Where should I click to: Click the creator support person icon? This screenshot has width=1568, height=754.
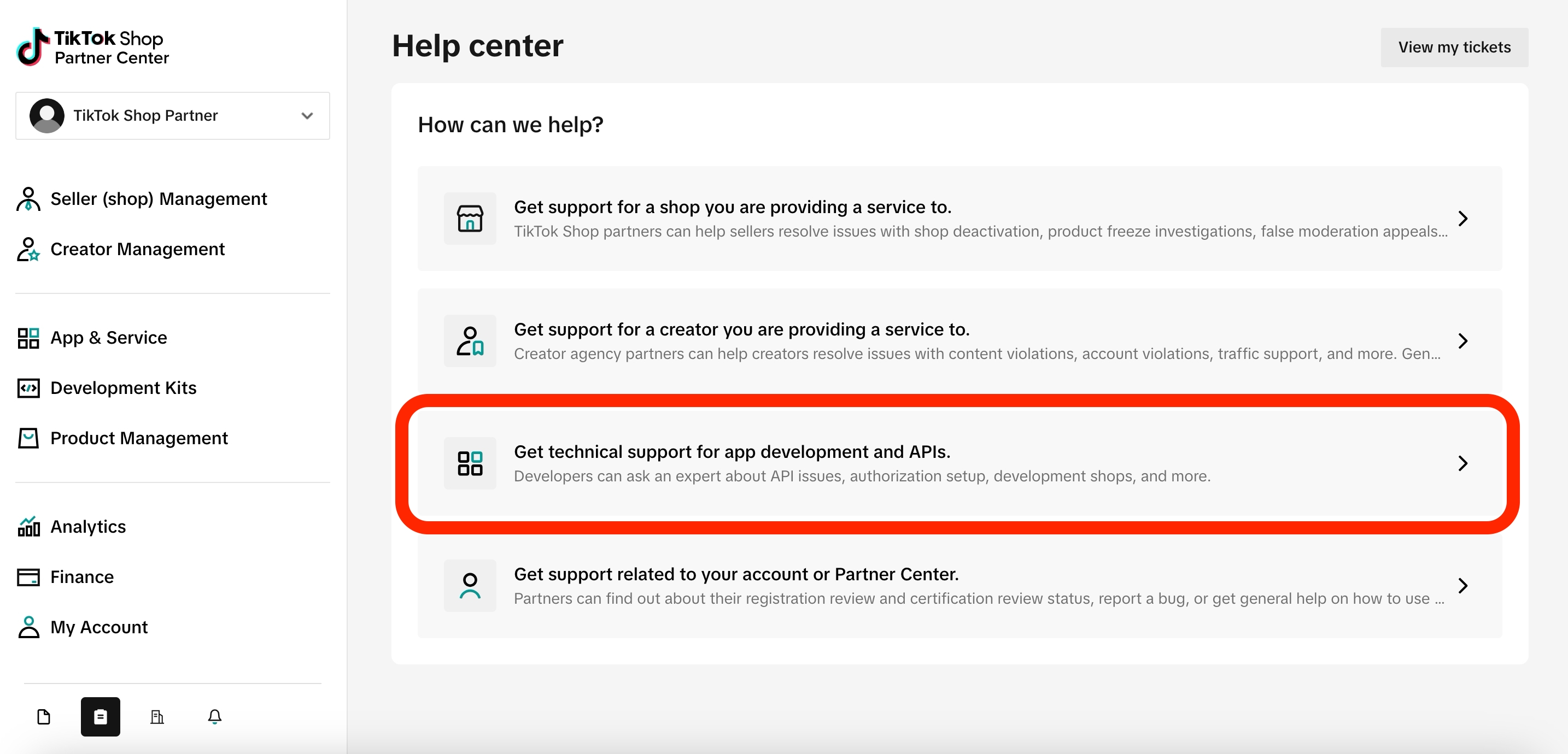[470, 341]
